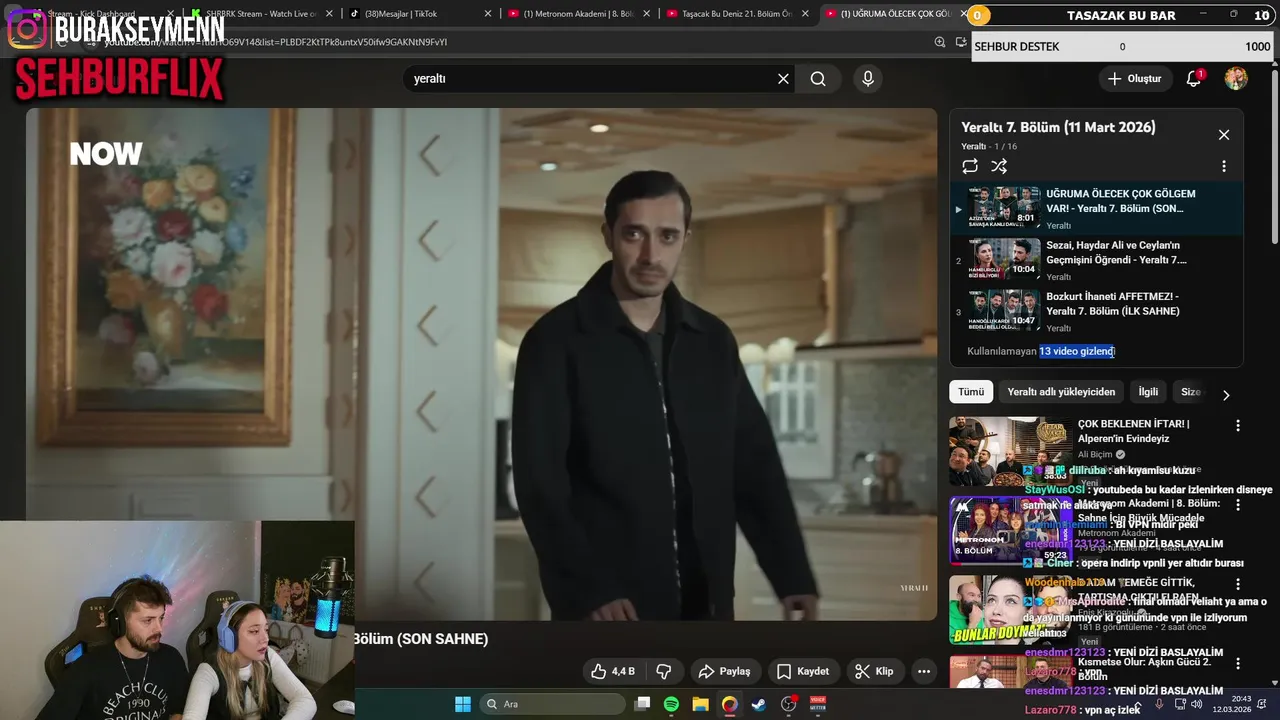1280x720 pixels.
Task: Clear the search text 'yeraltı'
Action: [x=783, y=79]
